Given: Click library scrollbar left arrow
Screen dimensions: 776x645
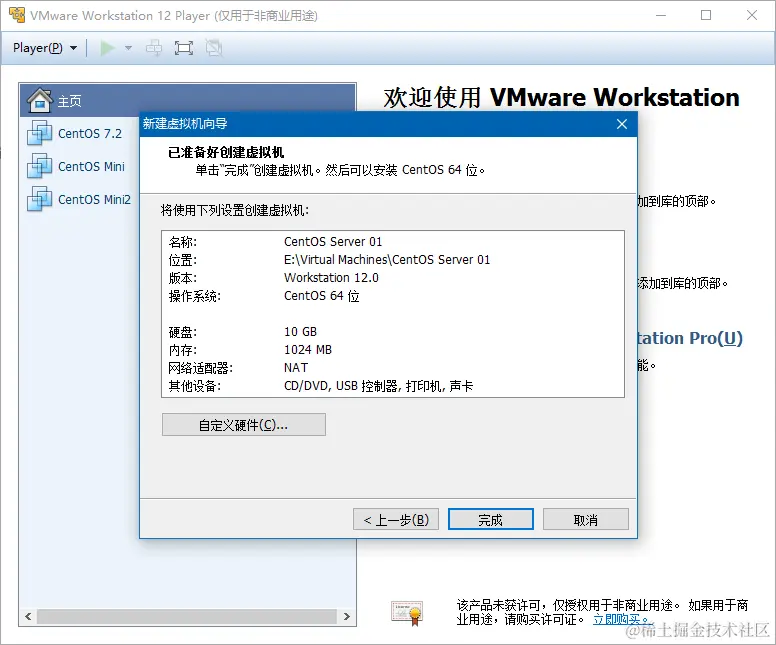Looking at the screenshot, I should 28,616.
